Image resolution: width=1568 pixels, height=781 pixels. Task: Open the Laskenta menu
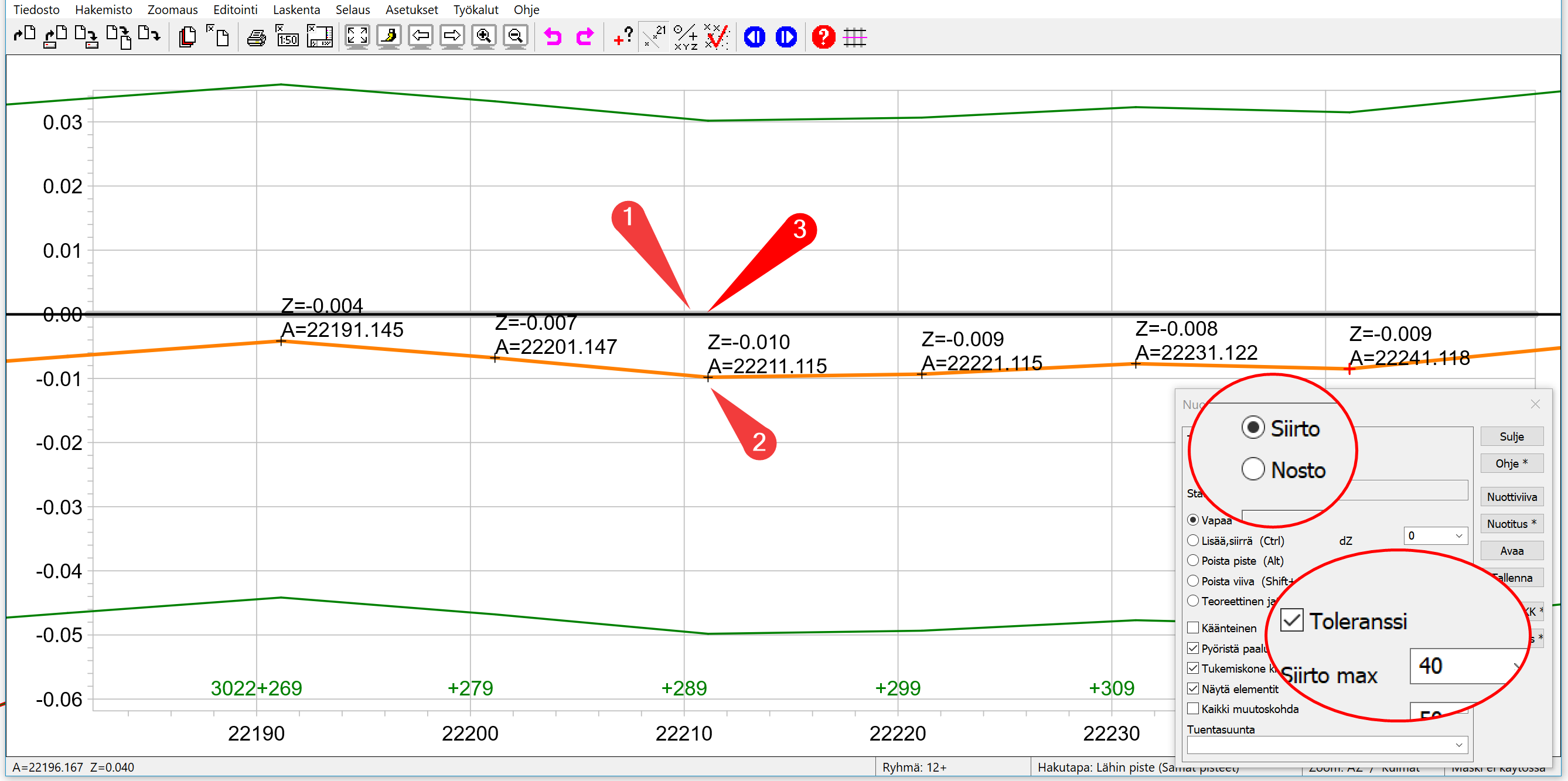click(x=296, y=10)
